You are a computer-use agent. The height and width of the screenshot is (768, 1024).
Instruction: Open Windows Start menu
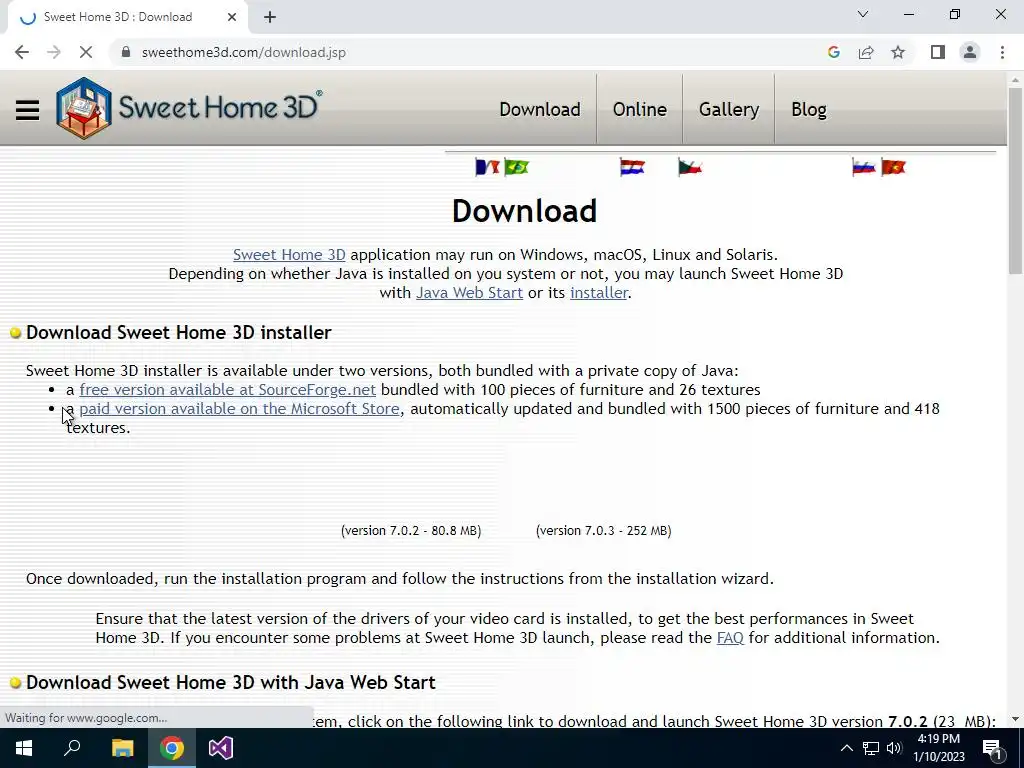click(24, 748)
